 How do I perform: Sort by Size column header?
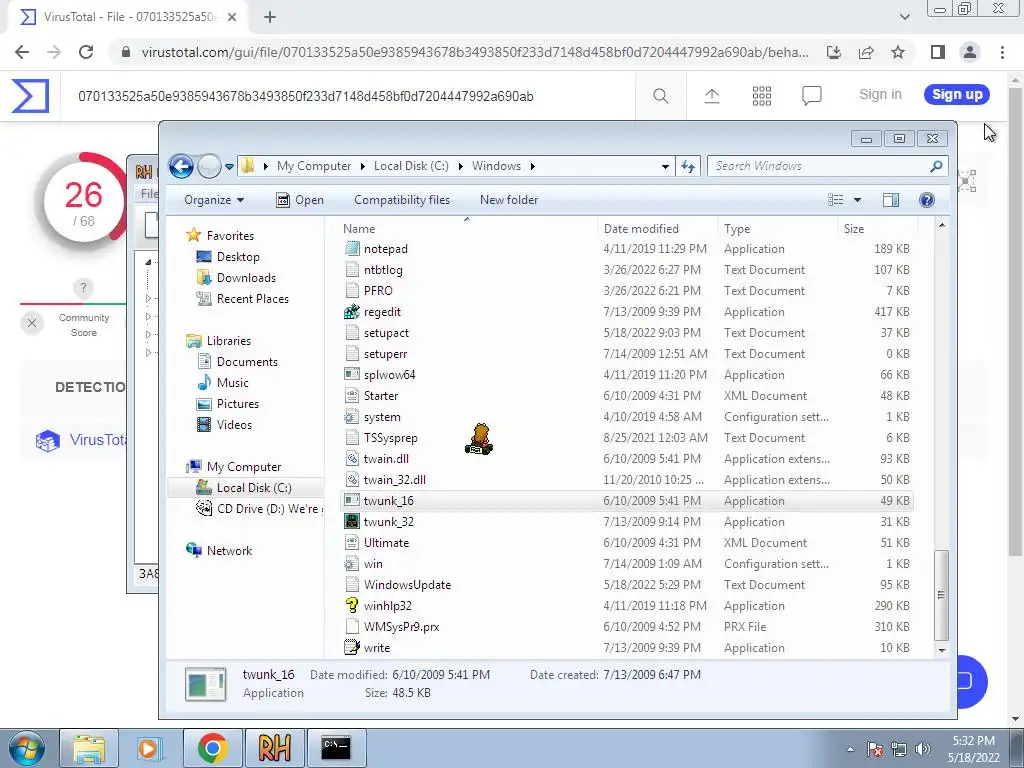pos(877,229)
